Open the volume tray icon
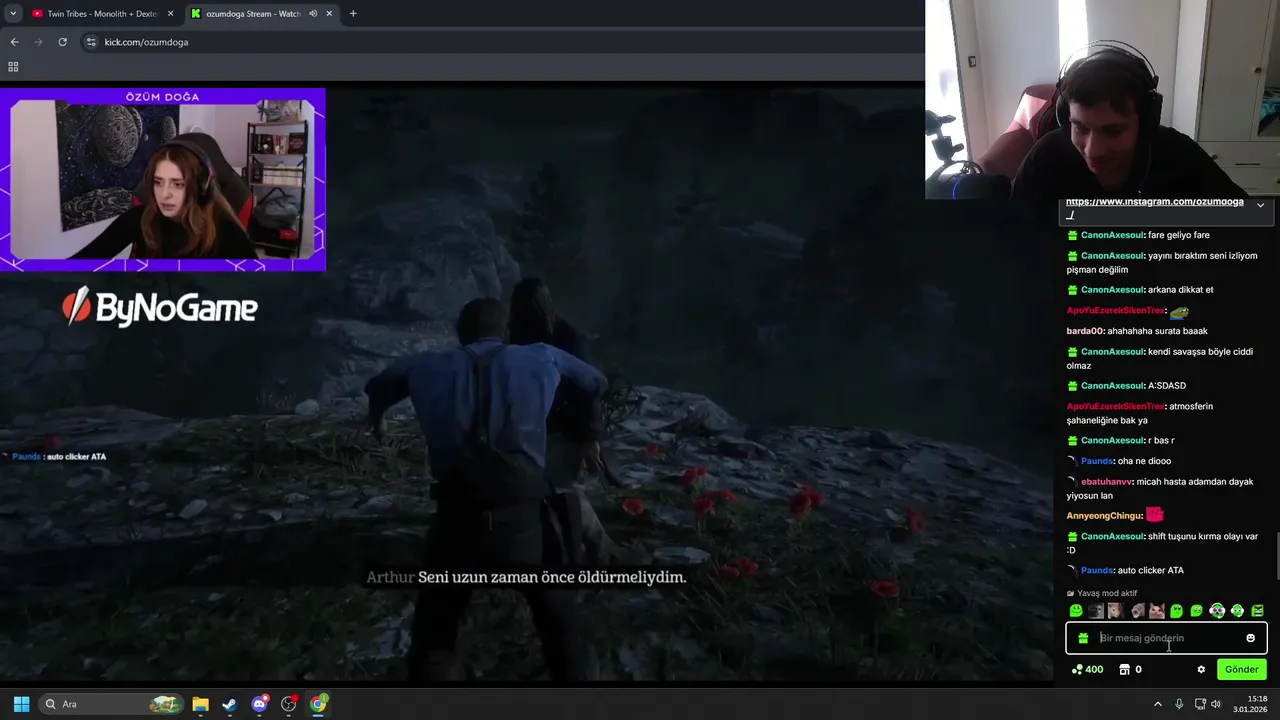The height and width of the screenshot is (720, 1280). [1216, 704]
